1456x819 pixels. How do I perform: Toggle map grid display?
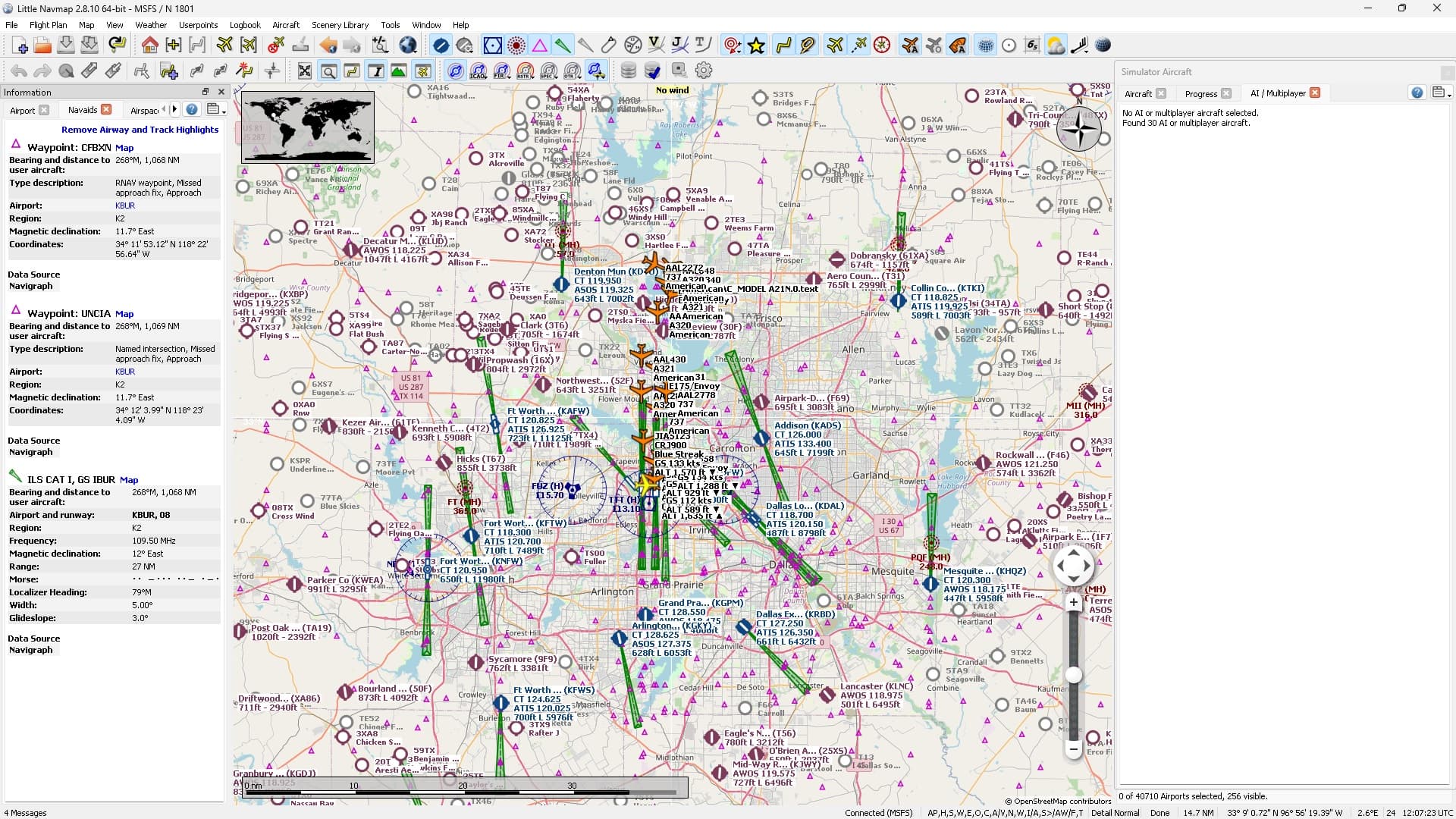[985, 45]
